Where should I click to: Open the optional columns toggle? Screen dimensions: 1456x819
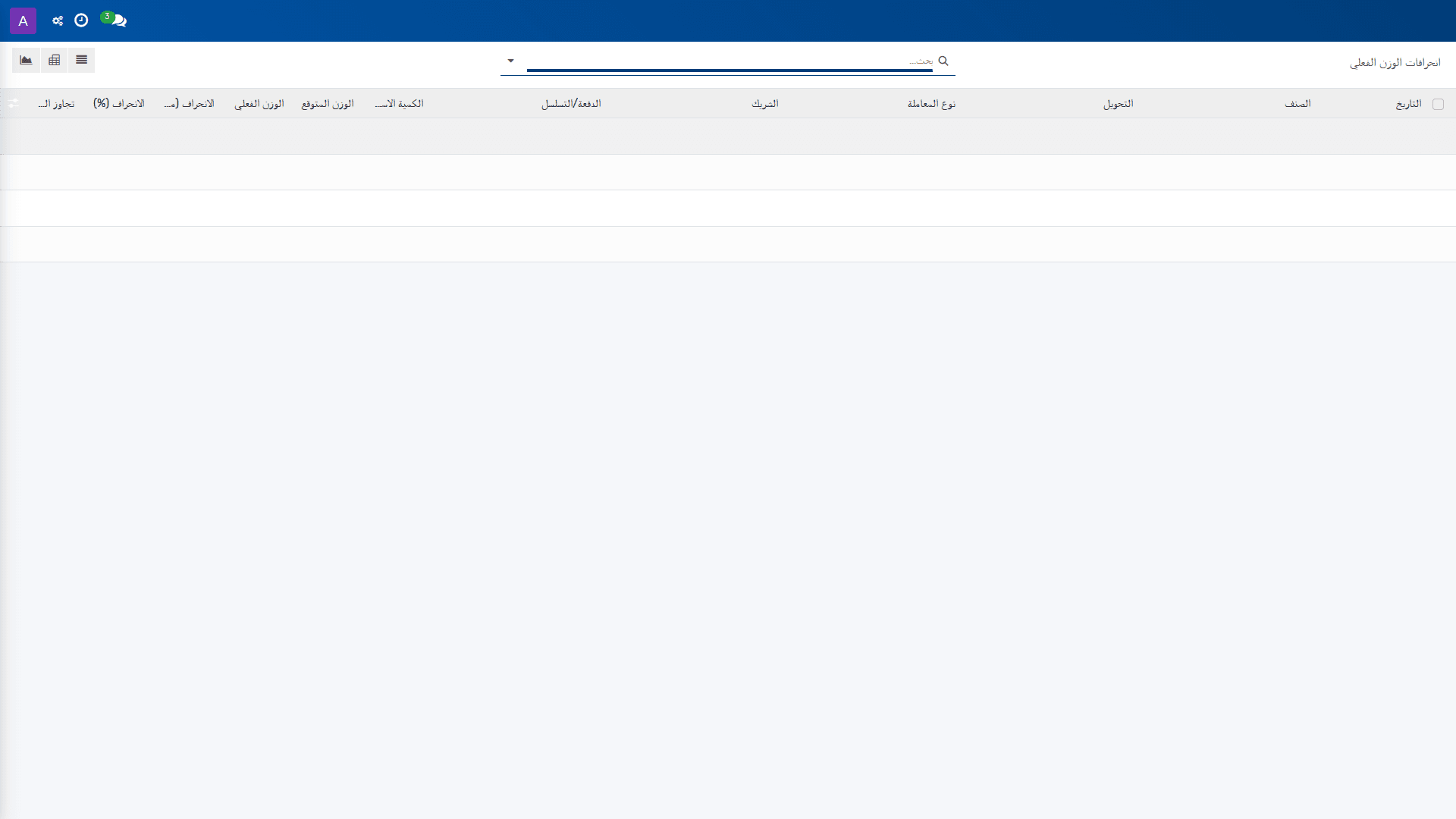pyautogui.click(x=13, y=103)
